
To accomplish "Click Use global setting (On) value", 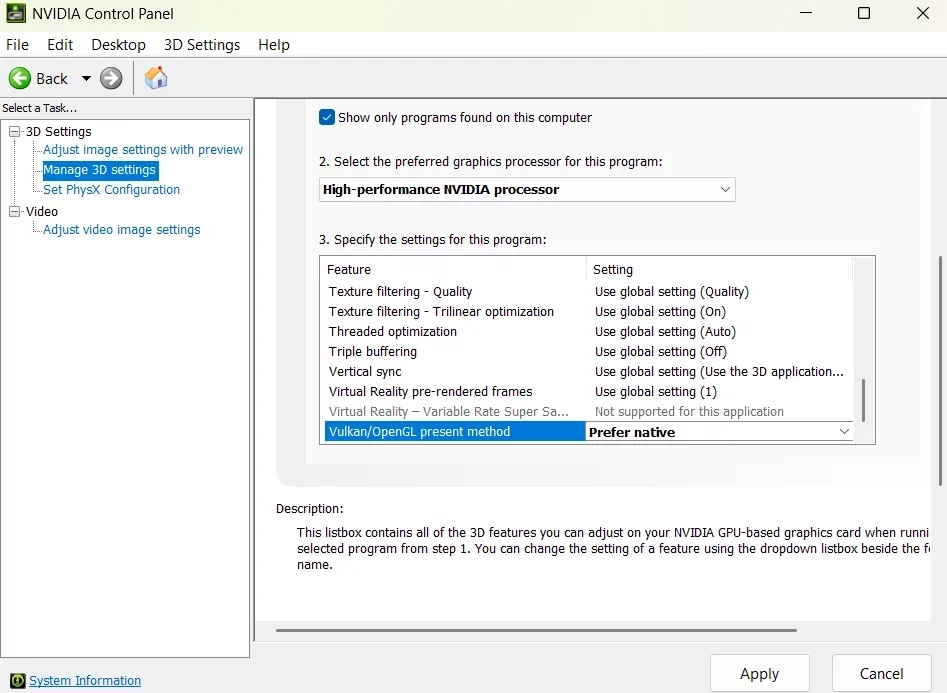I will click(x=660, y=311).
